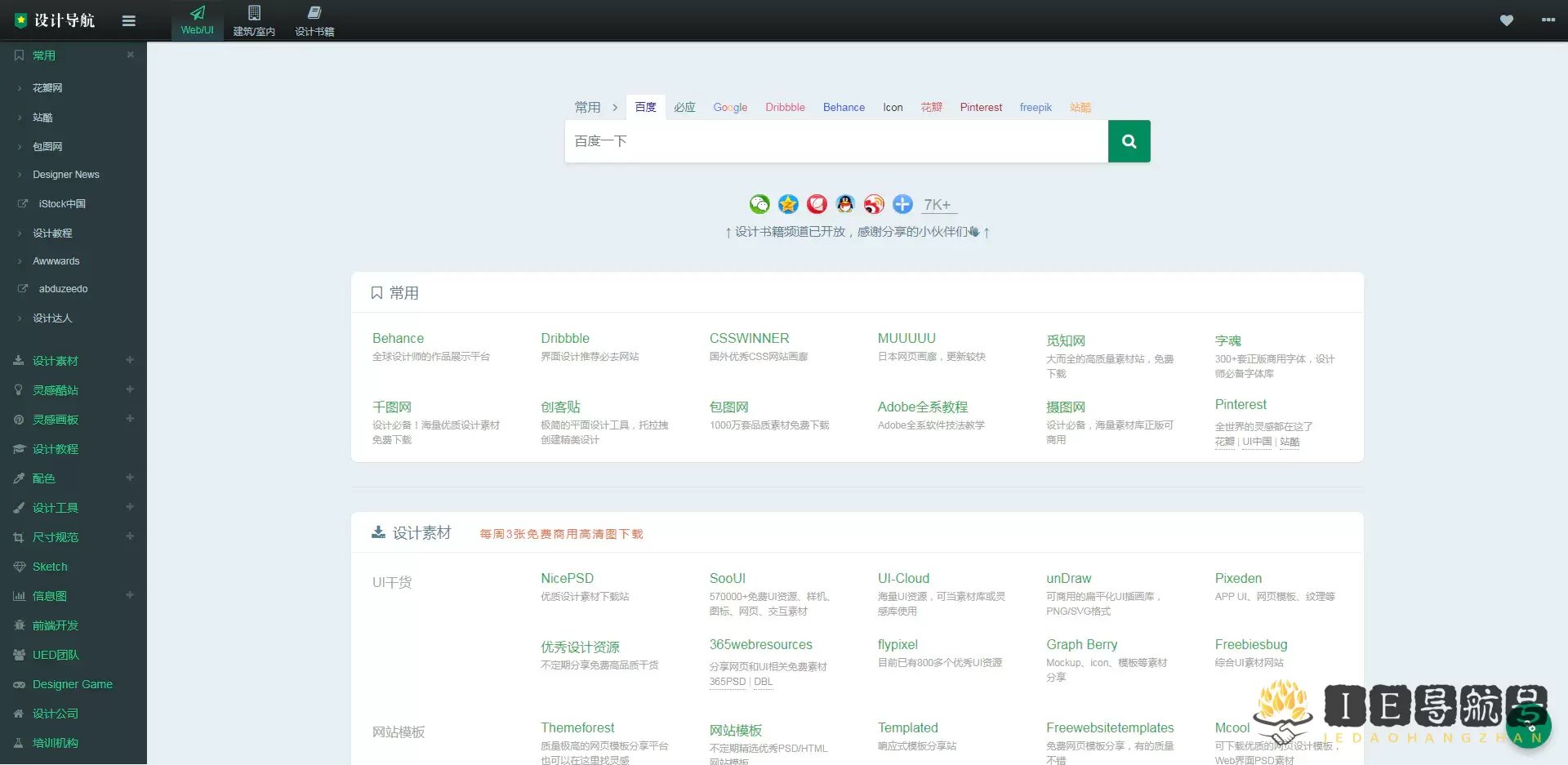Open the NicePSD resource link

coord(567,578)
